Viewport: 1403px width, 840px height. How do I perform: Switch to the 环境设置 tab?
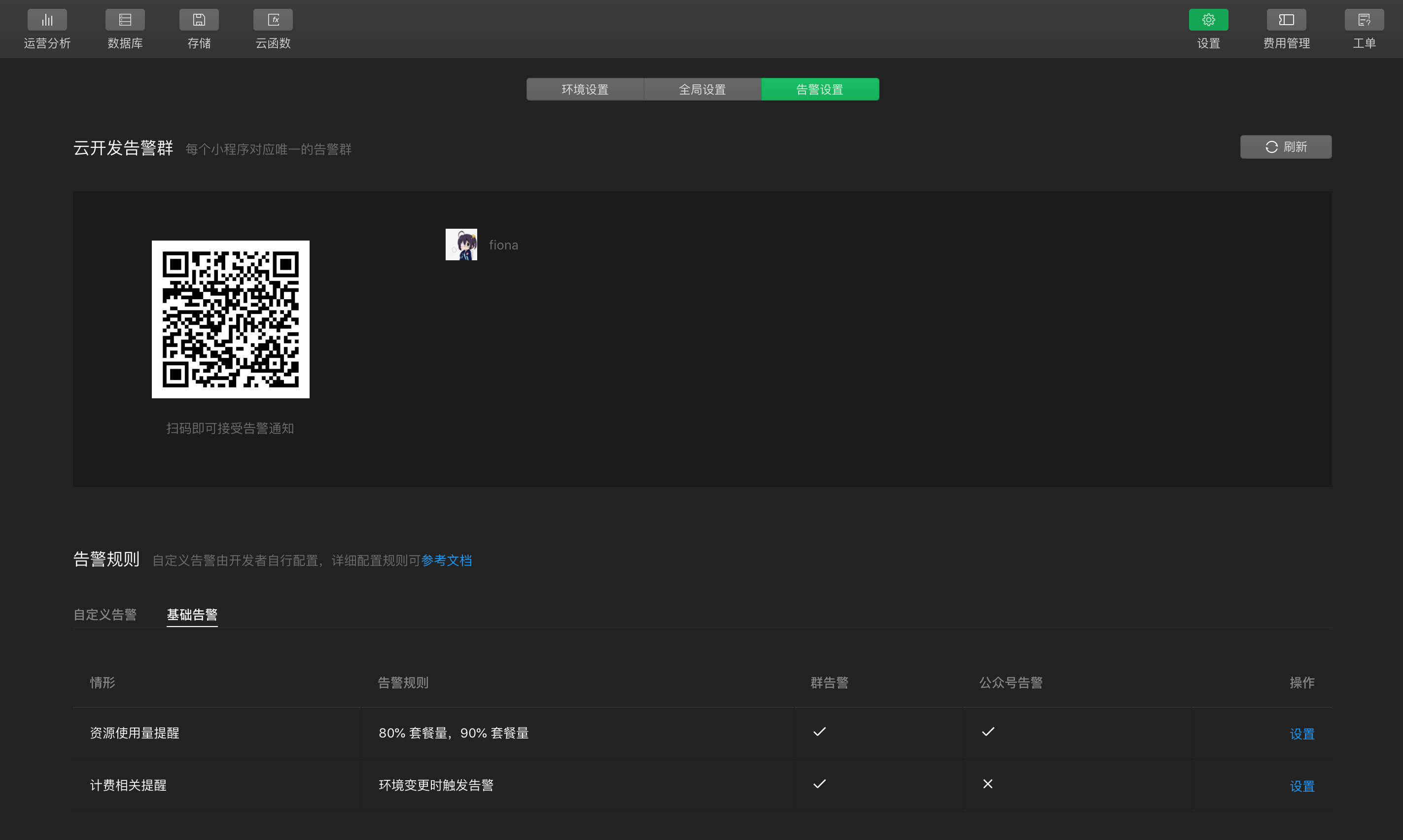tap(585, 89)
